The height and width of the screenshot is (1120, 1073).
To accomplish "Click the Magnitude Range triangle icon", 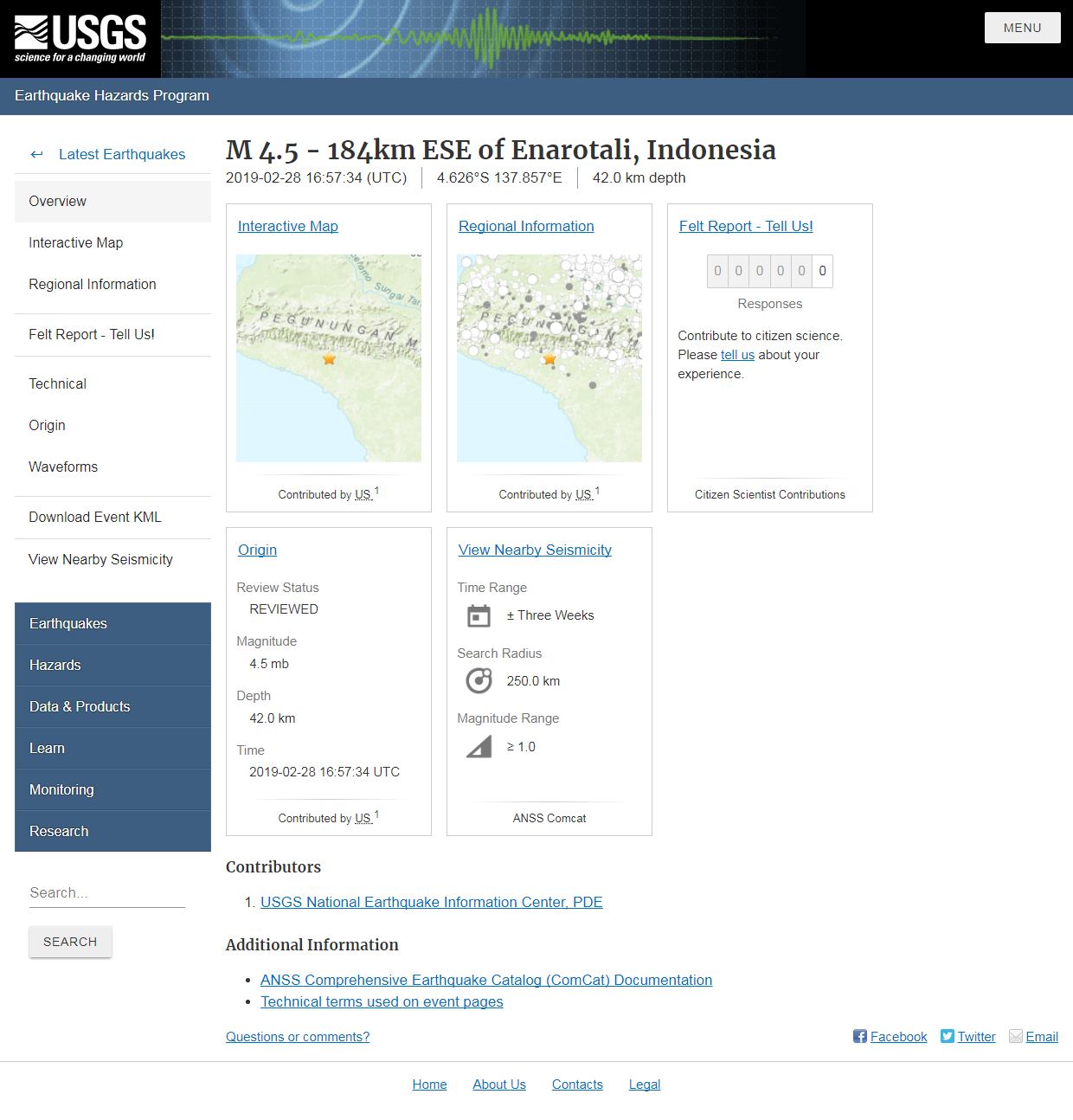I will coord(479,746).
